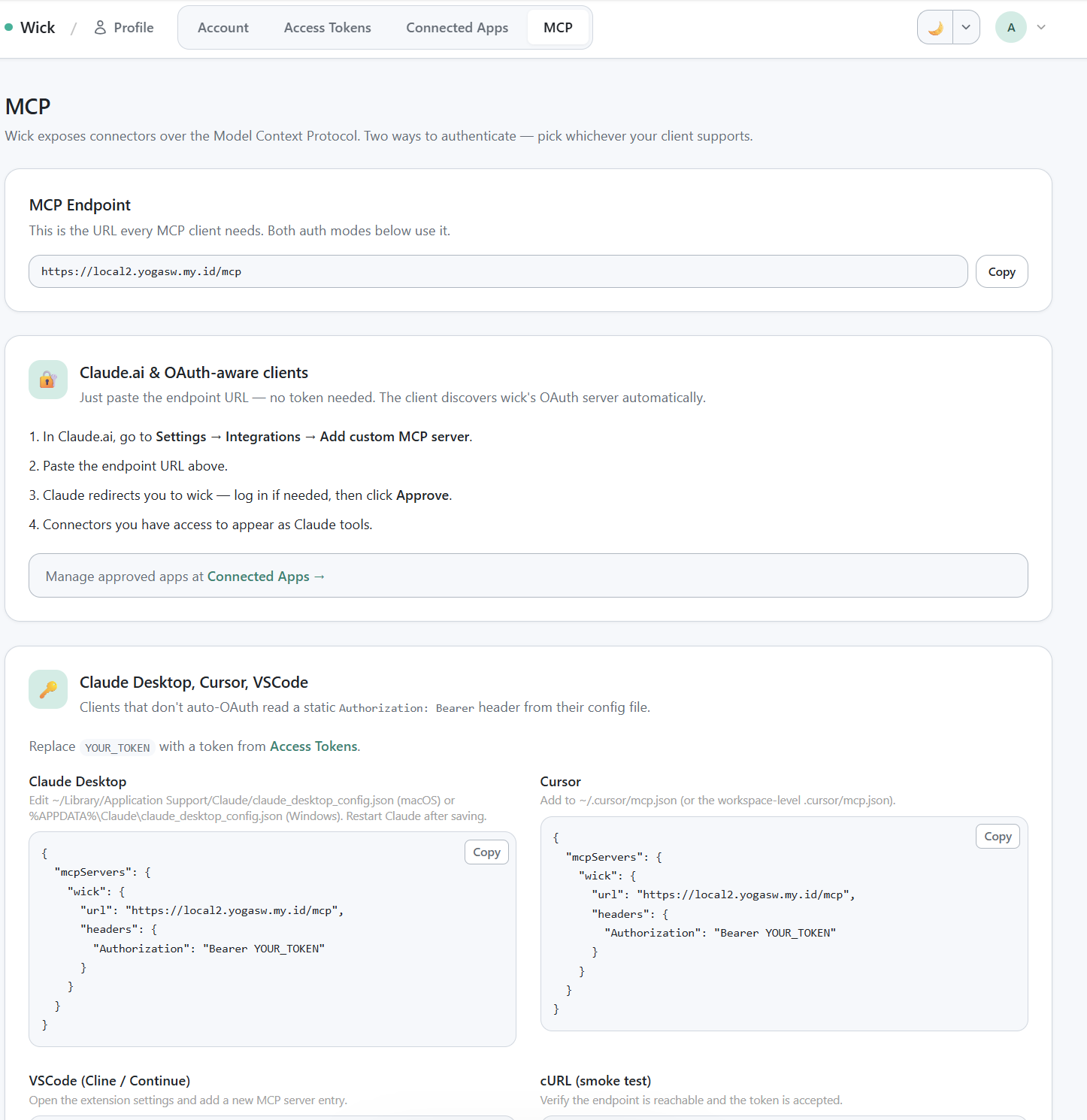
Task: Copy the Cursor config snippet
Action: click(998, 837)
